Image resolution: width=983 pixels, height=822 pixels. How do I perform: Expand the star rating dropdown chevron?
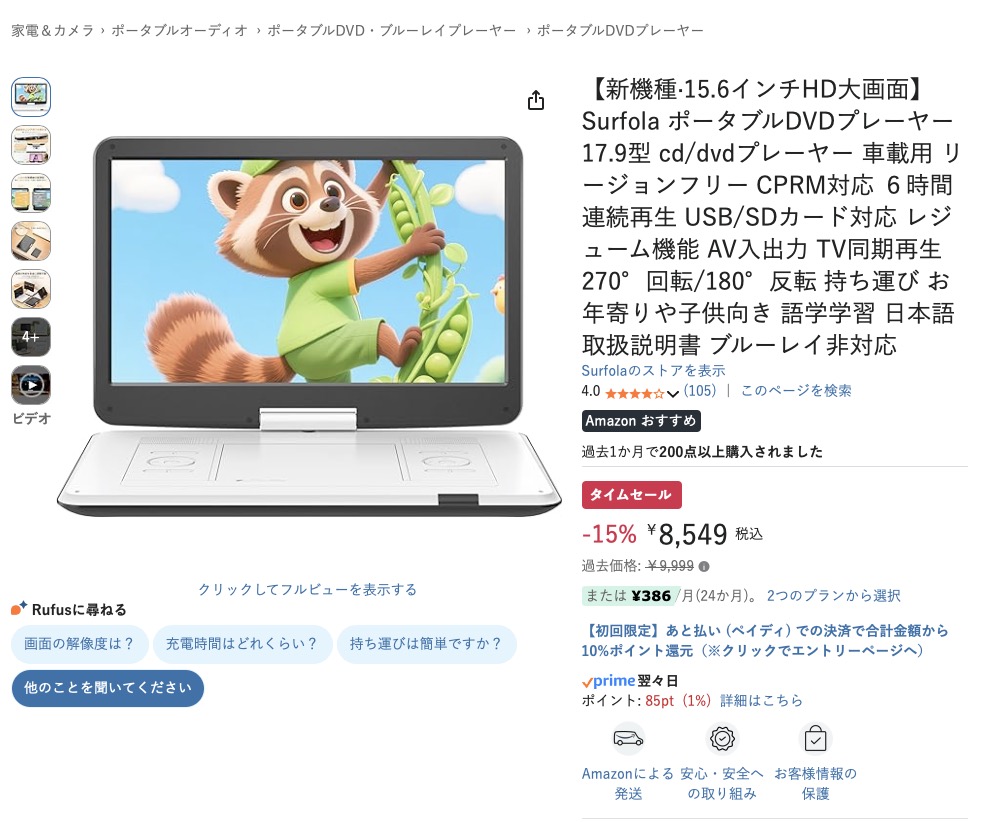pyautogui.click(x=673, y=394)
